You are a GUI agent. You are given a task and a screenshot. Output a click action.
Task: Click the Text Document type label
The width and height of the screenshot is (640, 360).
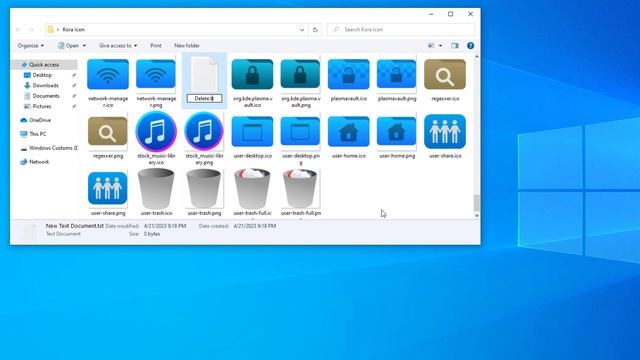pos(63,234)
